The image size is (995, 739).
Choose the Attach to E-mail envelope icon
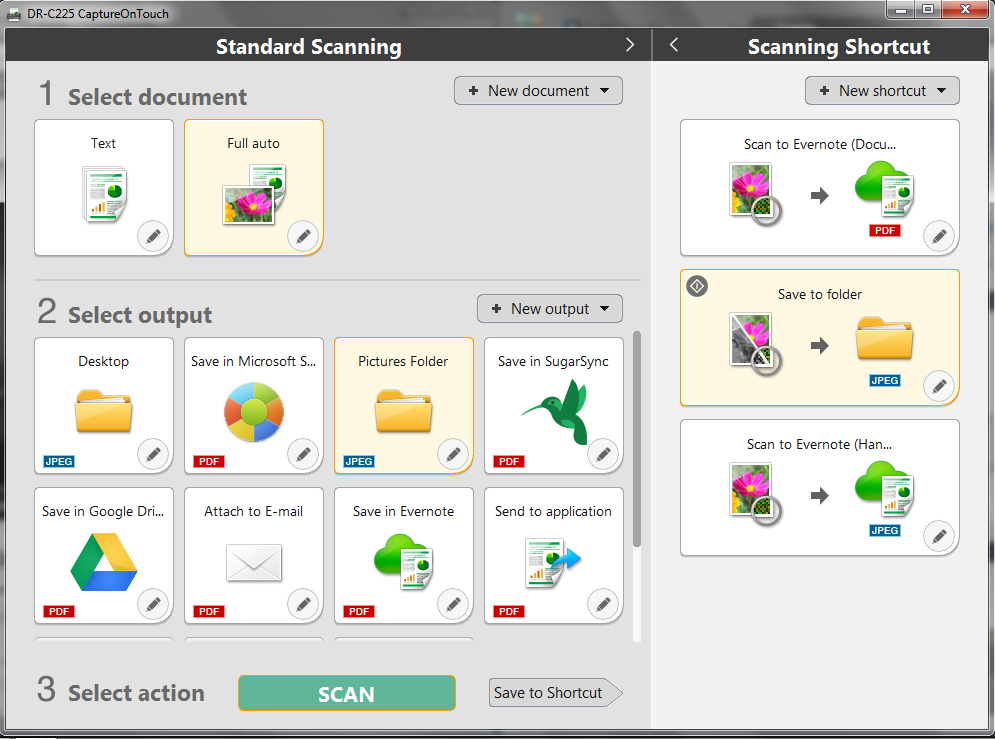[x=254, y=562]
